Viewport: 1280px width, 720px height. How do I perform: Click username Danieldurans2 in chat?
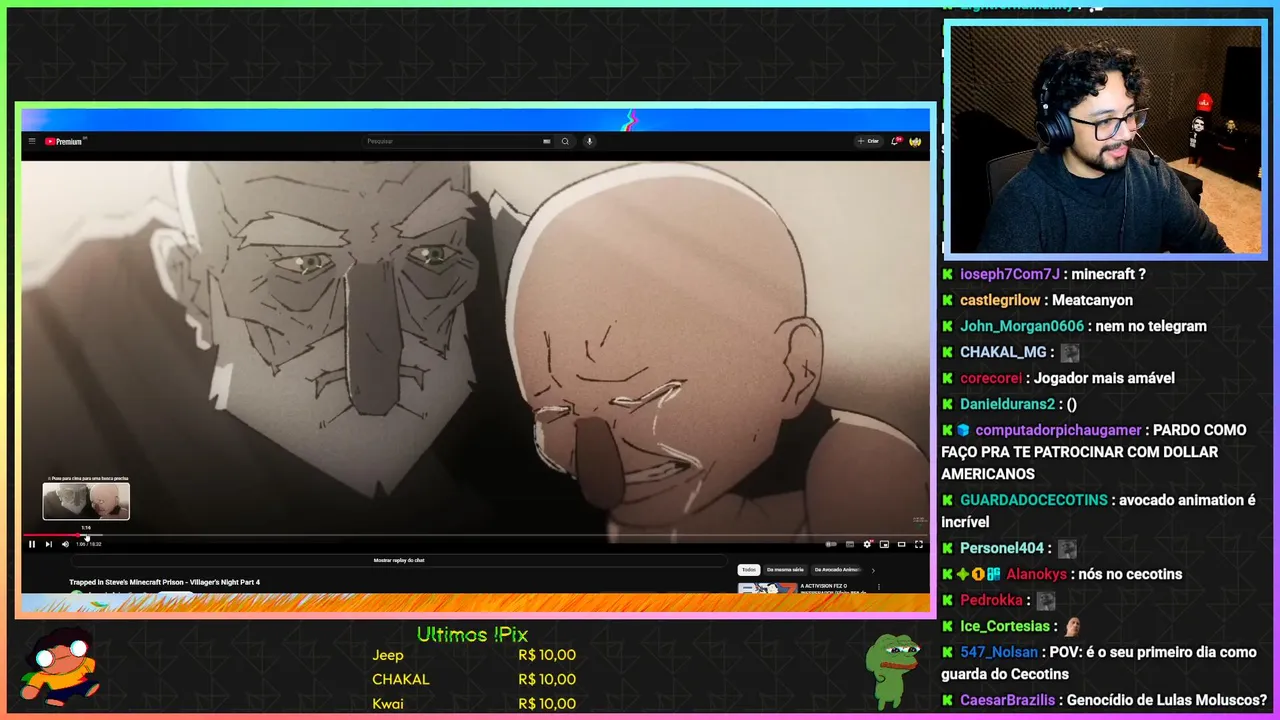(1007, 404)
